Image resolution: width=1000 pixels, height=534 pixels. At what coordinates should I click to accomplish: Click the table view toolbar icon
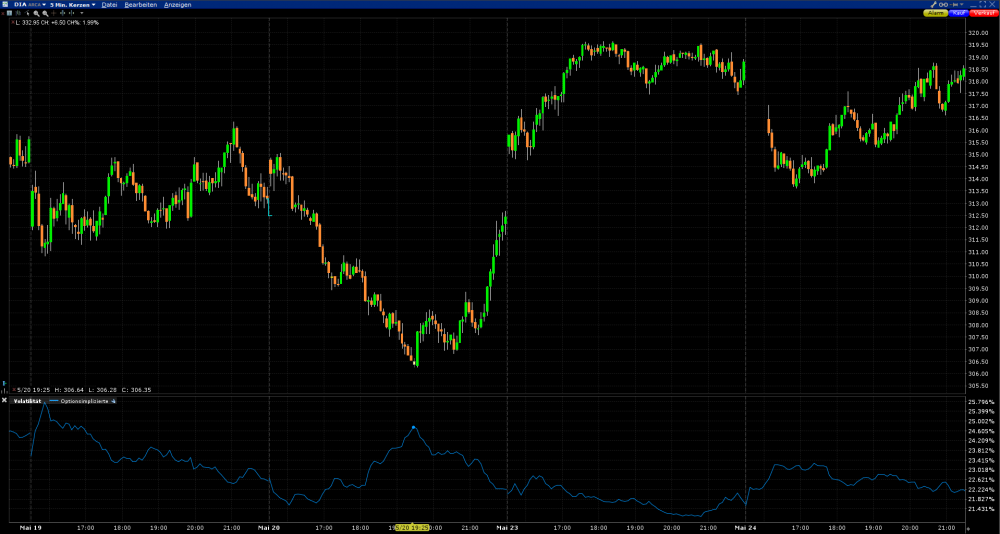point(9,13)
